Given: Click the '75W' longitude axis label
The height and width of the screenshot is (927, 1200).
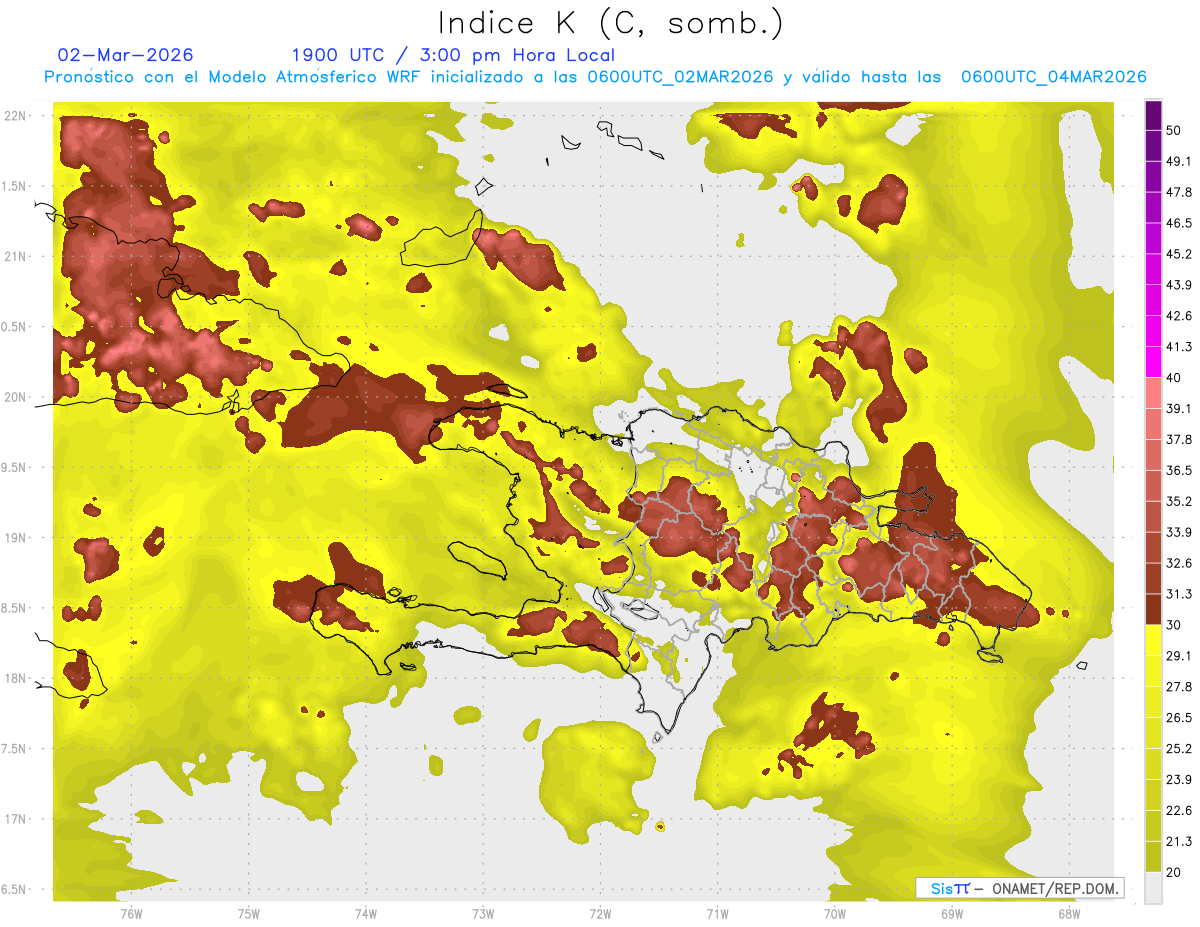Looking at the screenshot, I should [x=248, y=915].
